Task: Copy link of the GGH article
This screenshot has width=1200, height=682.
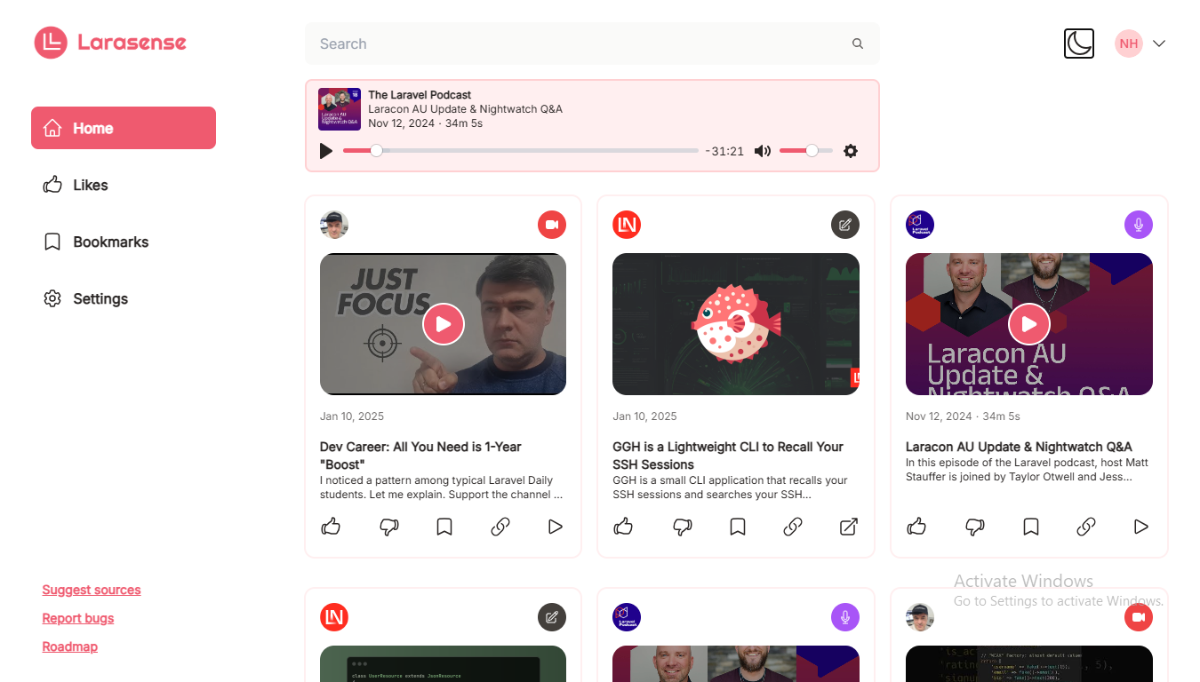Action: pyautogui.click(x=793, y=526)
